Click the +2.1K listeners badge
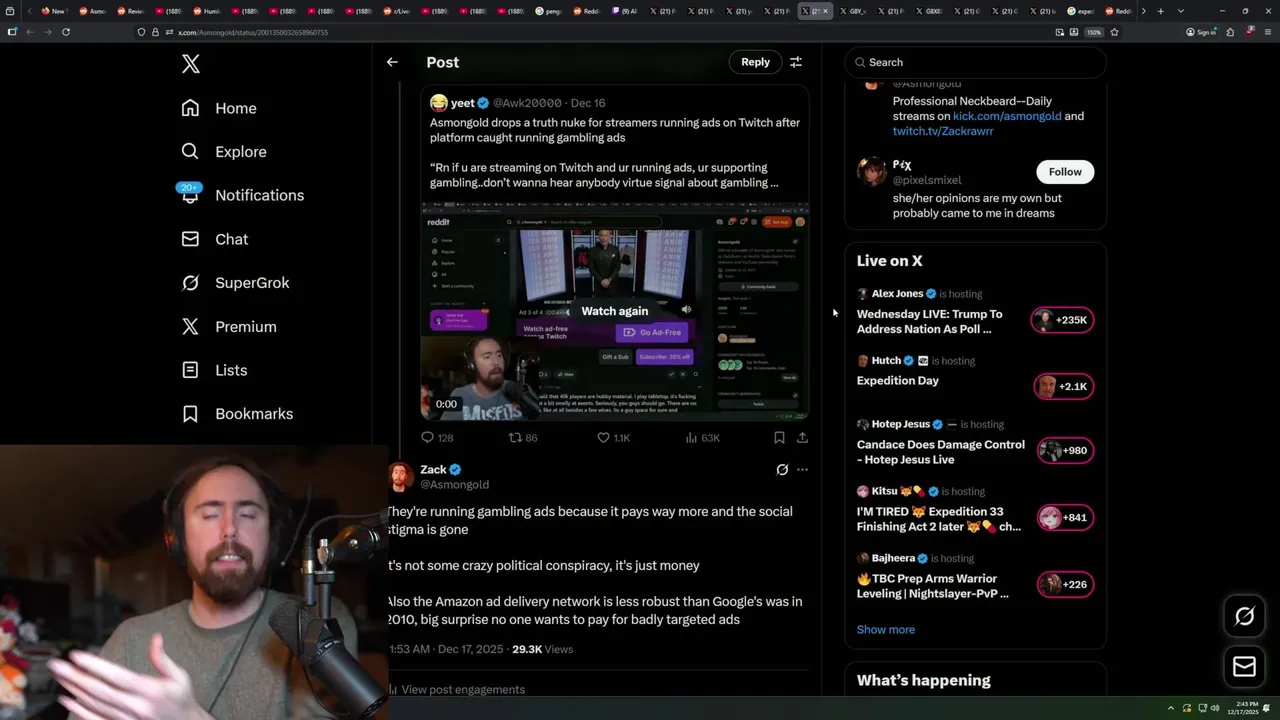1280x720 pixels. pos(1063,387)
